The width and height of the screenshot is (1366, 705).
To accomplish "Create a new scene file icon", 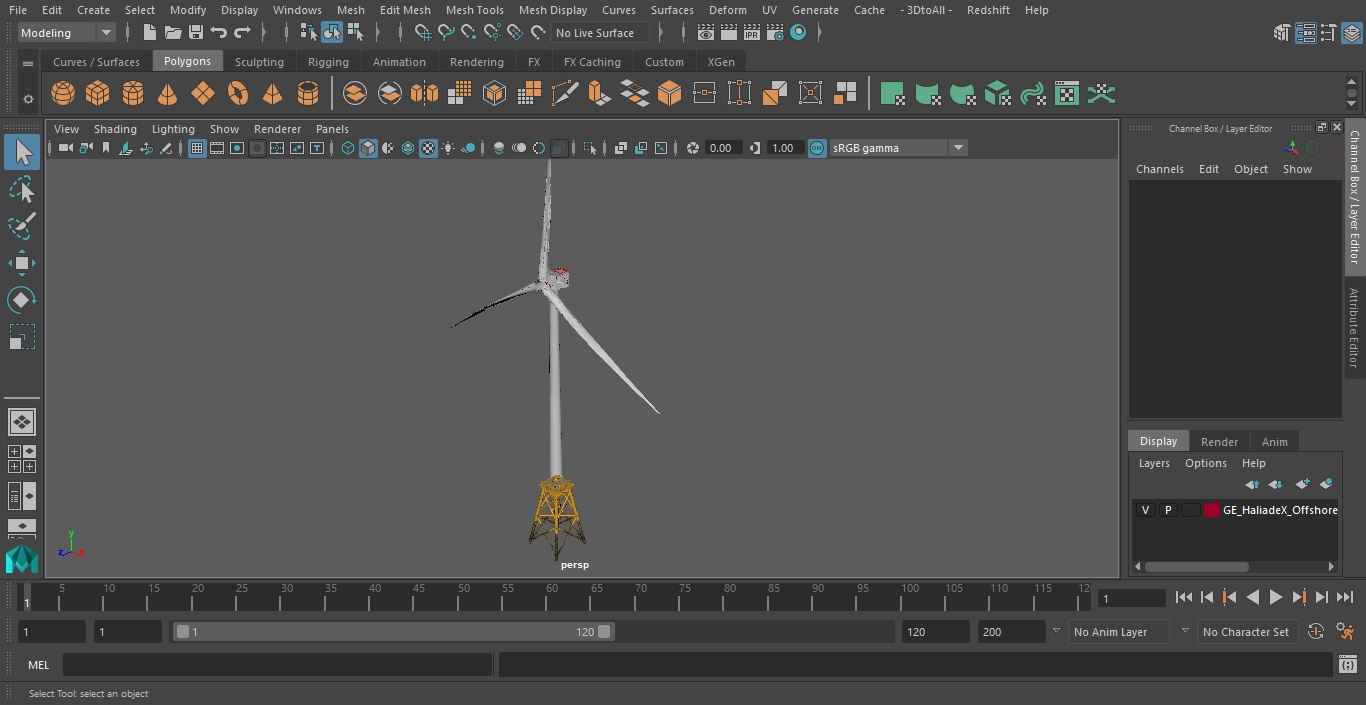I will [150, 33].
